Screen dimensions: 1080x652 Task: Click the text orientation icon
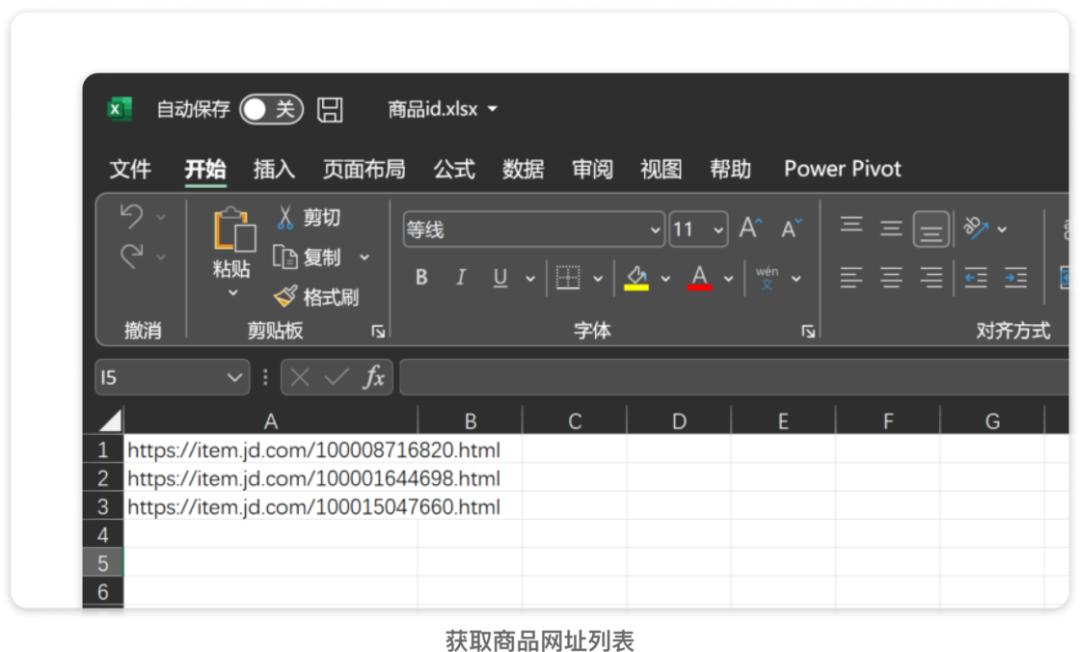(x=976, y=228)
